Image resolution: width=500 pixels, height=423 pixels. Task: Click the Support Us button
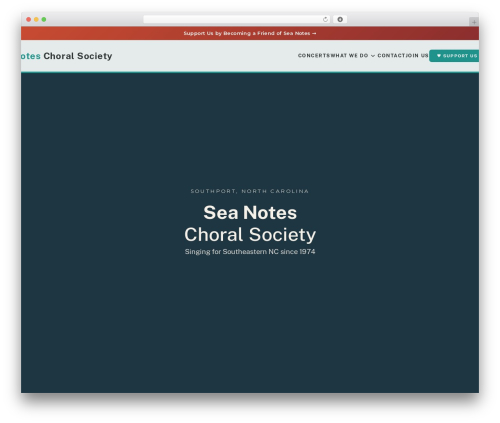454,56
